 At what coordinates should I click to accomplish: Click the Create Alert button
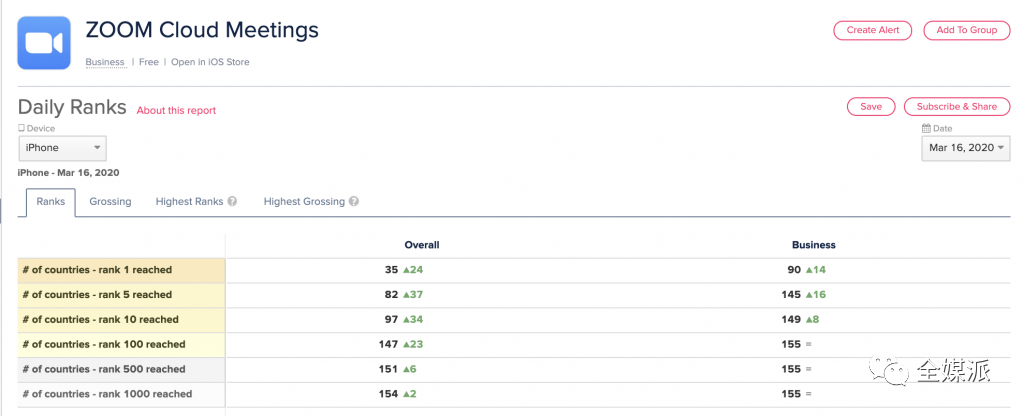[x=872, y=30]
